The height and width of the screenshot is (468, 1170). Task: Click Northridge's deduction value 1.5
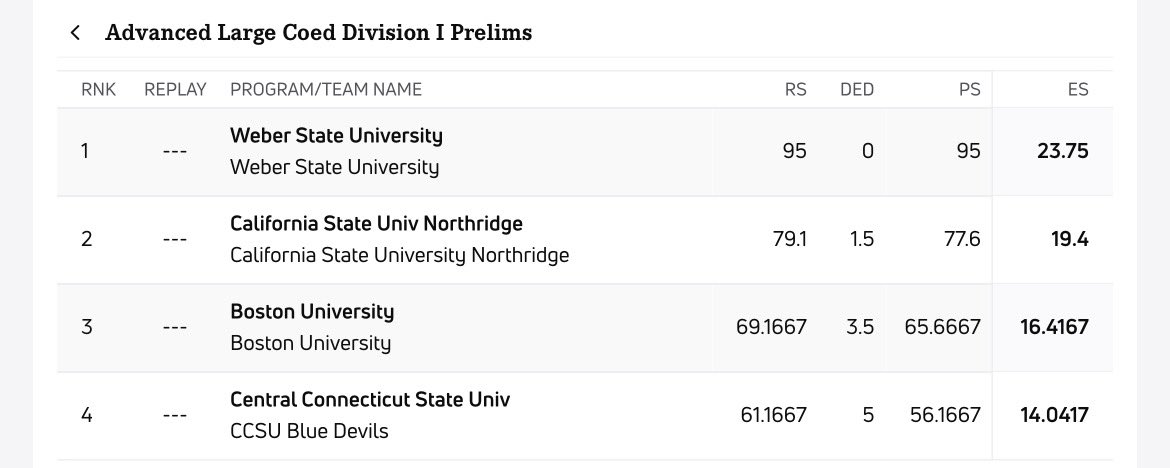[861, 239]
